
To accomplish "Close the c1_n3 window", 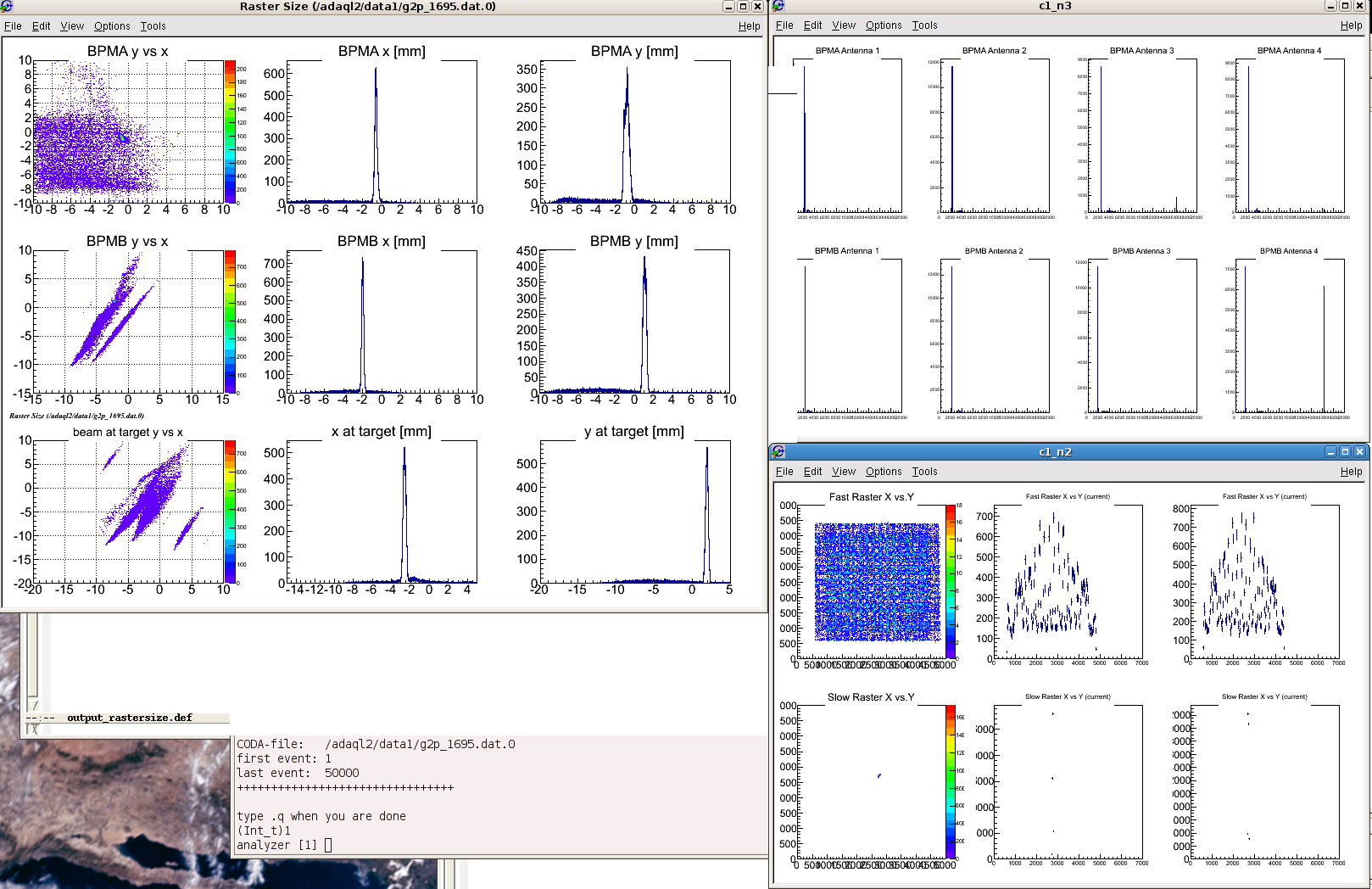I will pyautogui.click(x=1359, y=6).
